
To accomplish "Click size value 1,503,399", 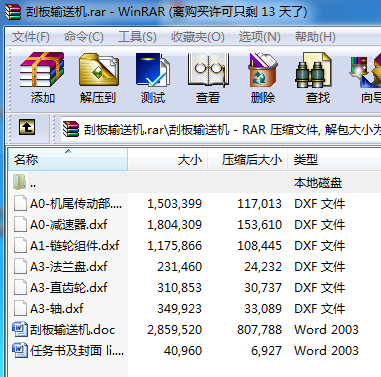I will 175,203.
